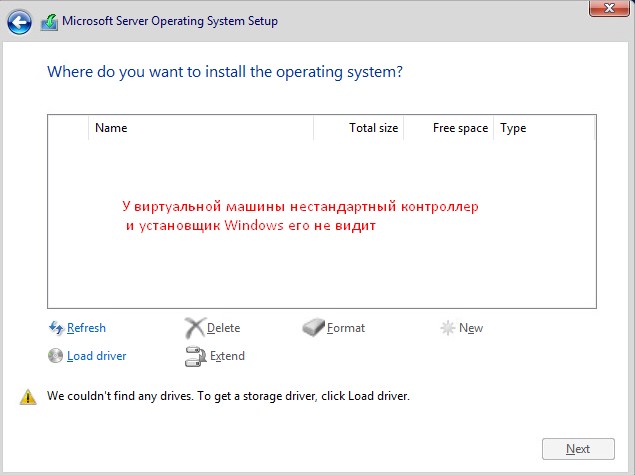
Task: Select the New text label
Action: click(471, 328)
